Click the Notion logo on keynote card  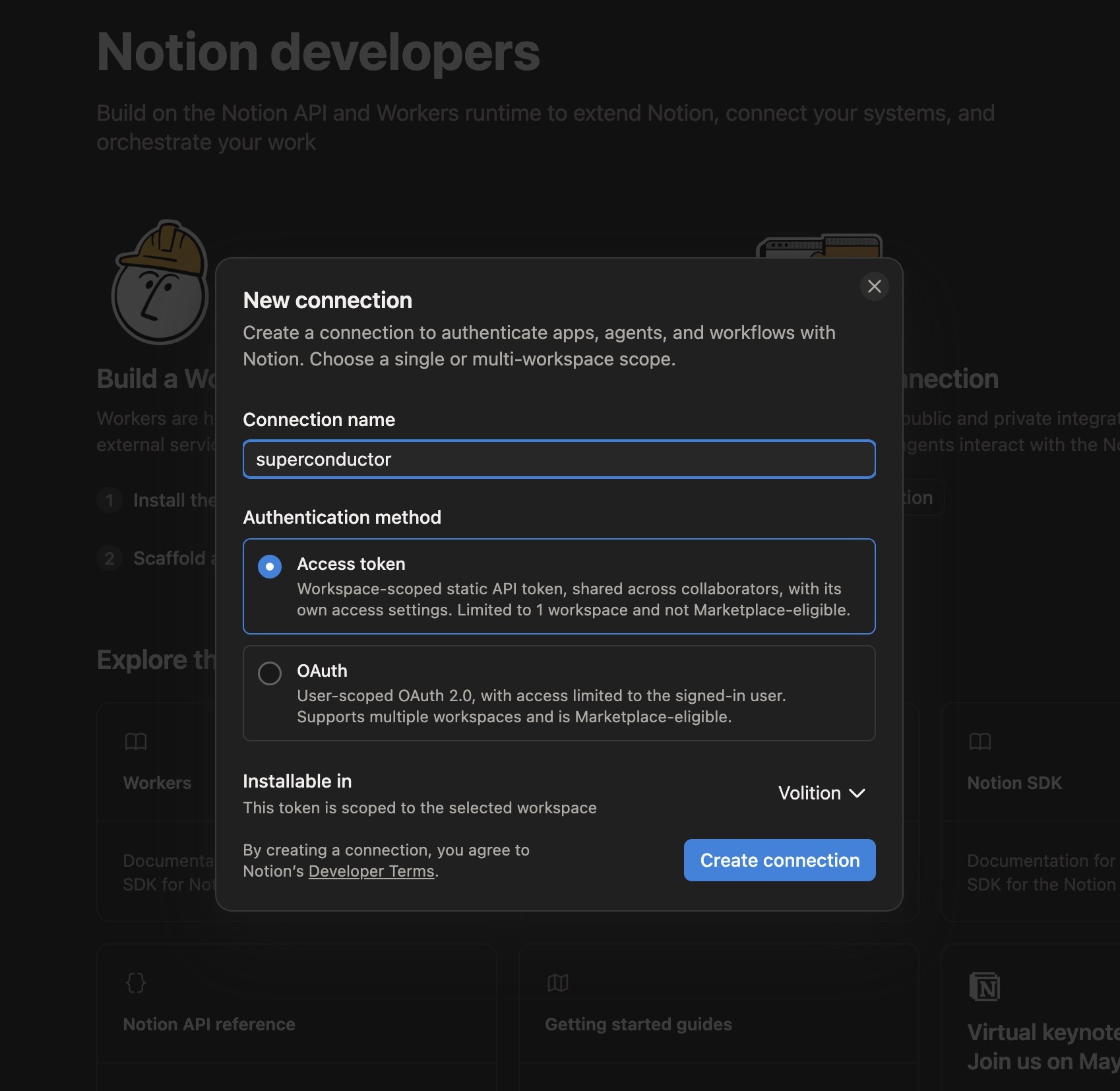click(985, 987)
